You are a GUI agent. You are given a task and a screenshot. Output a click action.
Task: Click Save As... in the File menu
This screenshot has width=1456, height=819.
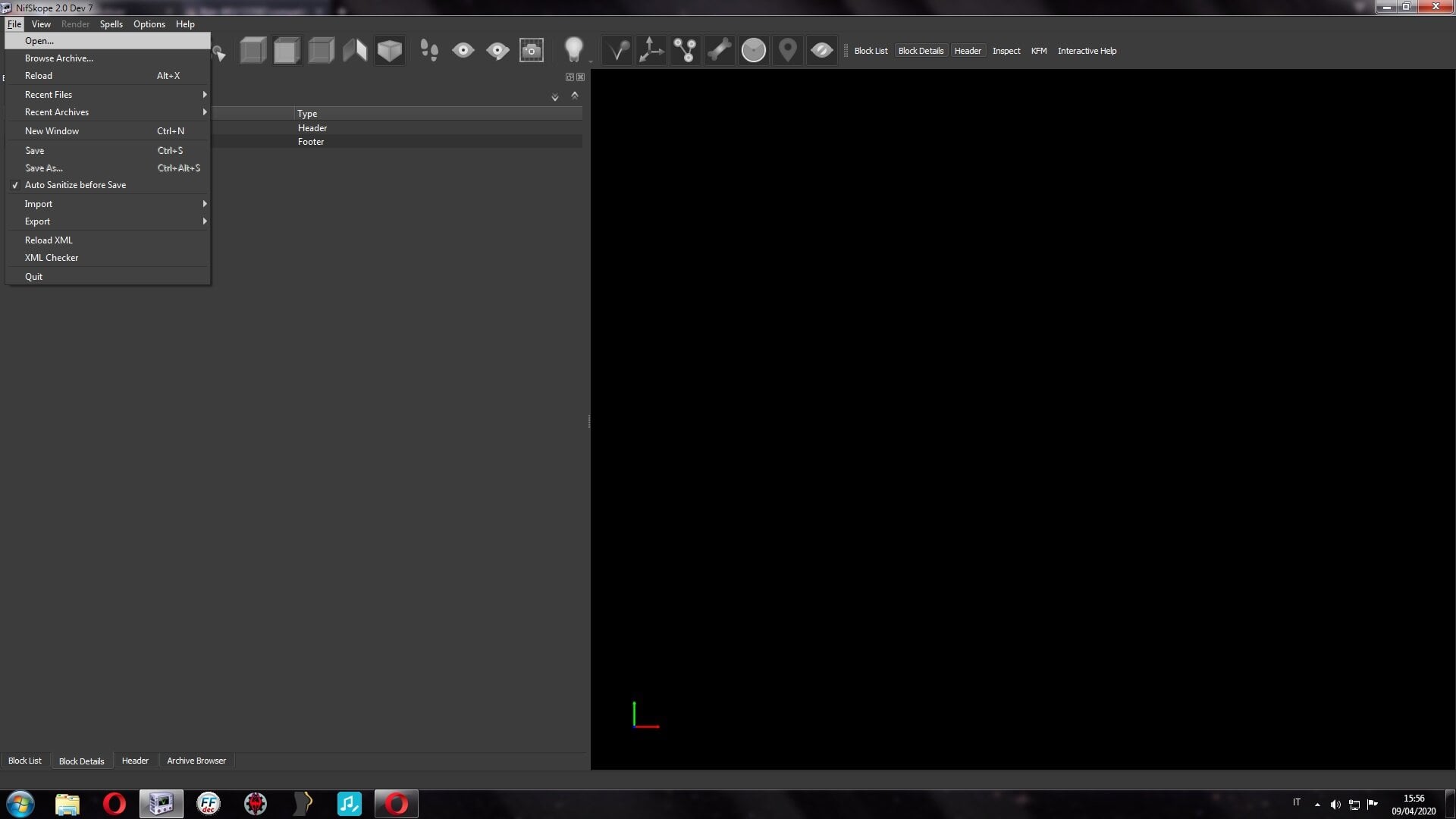pos(108,168)
